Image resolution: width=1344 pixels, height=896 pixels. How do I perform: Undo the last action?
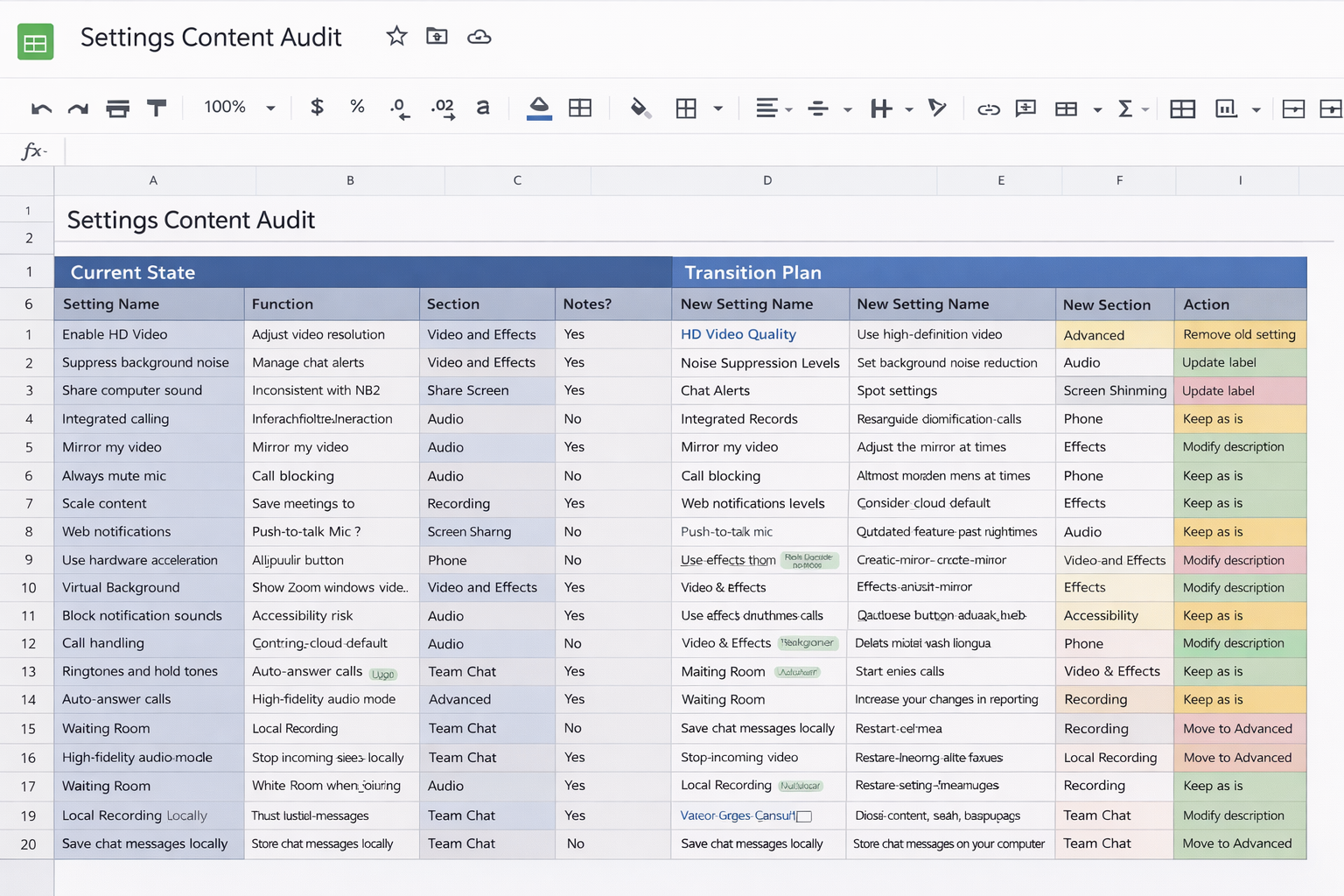[x=40, y=108]
